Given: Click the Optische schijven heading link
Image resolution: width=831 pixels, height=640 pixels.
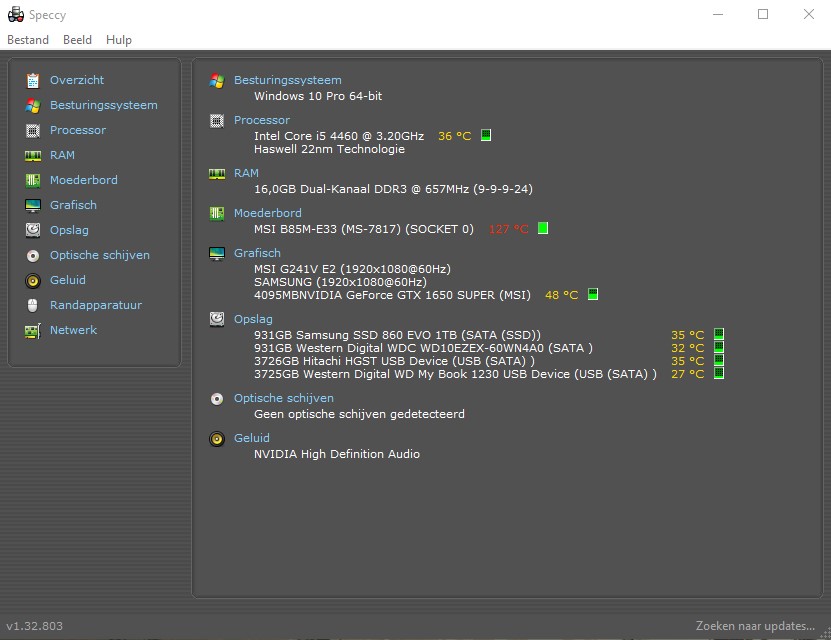Looking at the screenshot, I should tap(284, 398).
